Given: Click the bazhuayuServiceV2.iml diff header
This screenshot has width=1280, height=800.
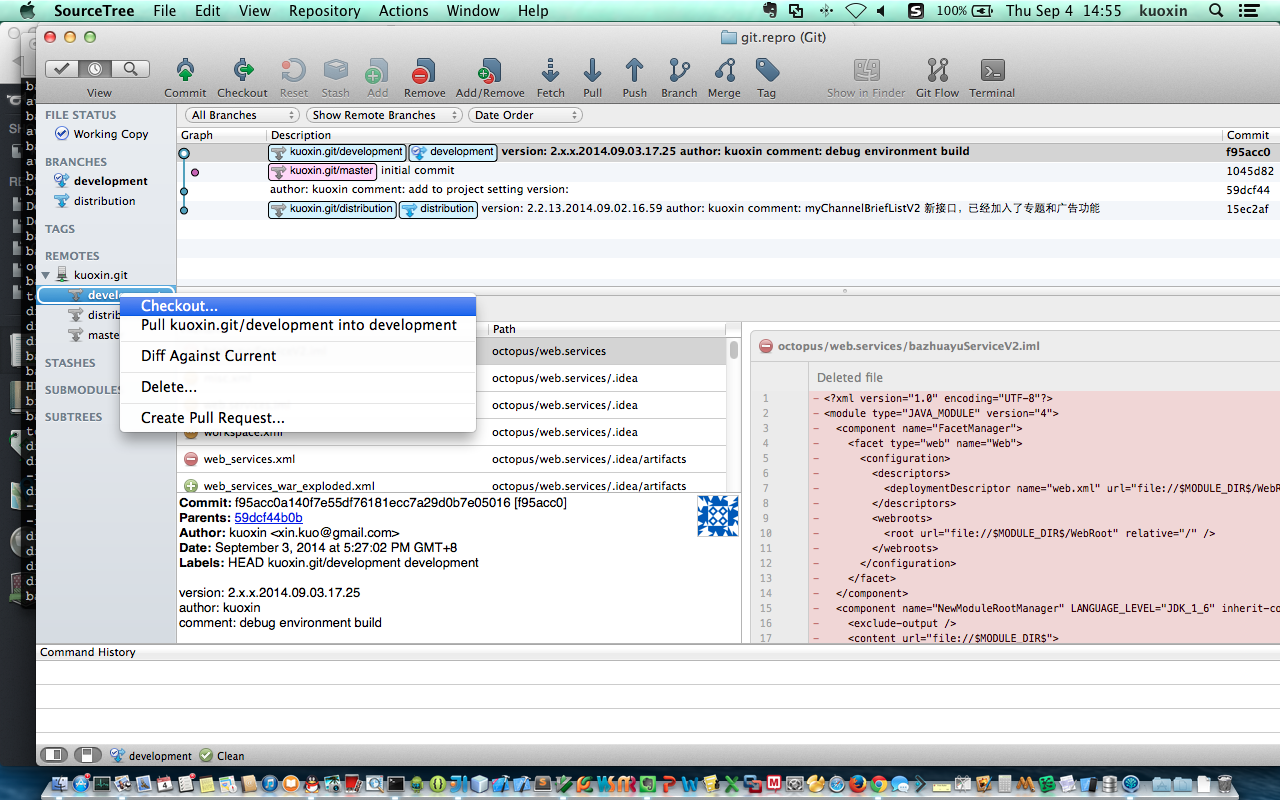Looking at the screenshot, I should click(1016, 346).
